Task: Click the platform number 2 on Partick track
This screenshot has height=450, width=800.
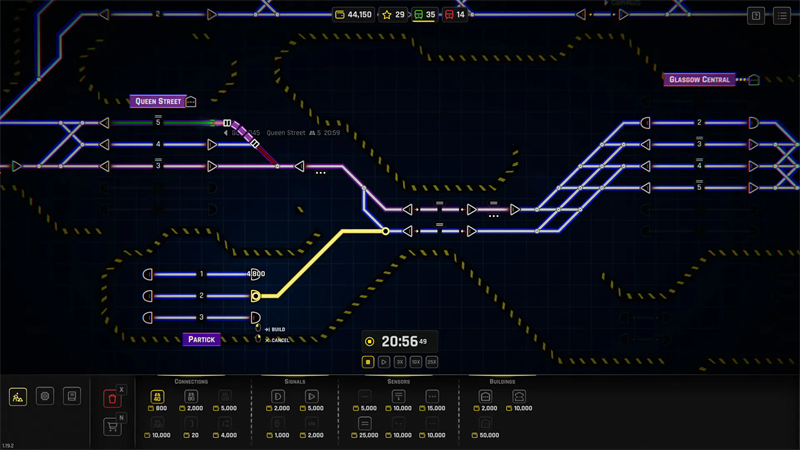Action: (202, 296)
